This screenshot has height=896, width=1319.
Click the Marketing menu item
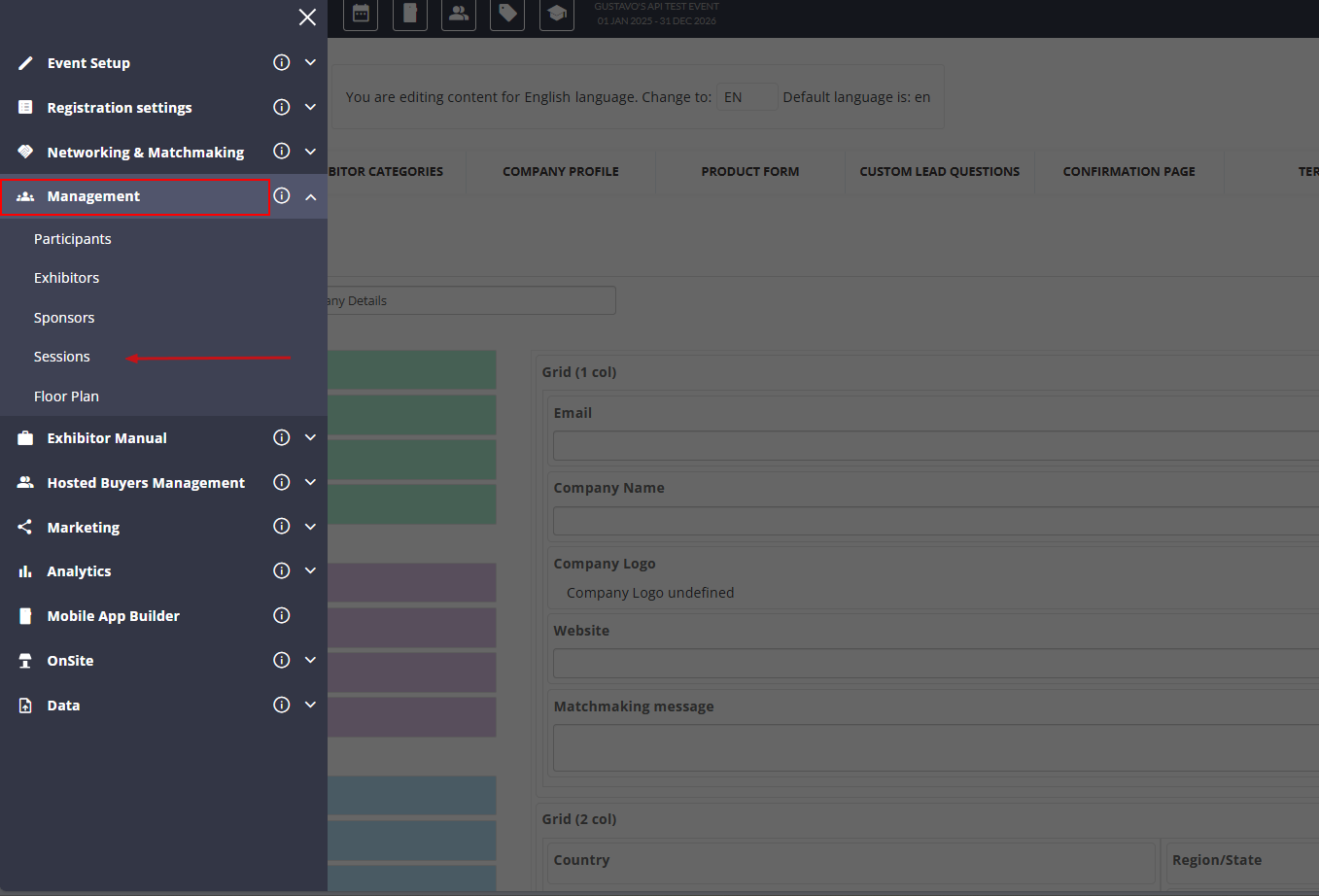pos(84,528)
